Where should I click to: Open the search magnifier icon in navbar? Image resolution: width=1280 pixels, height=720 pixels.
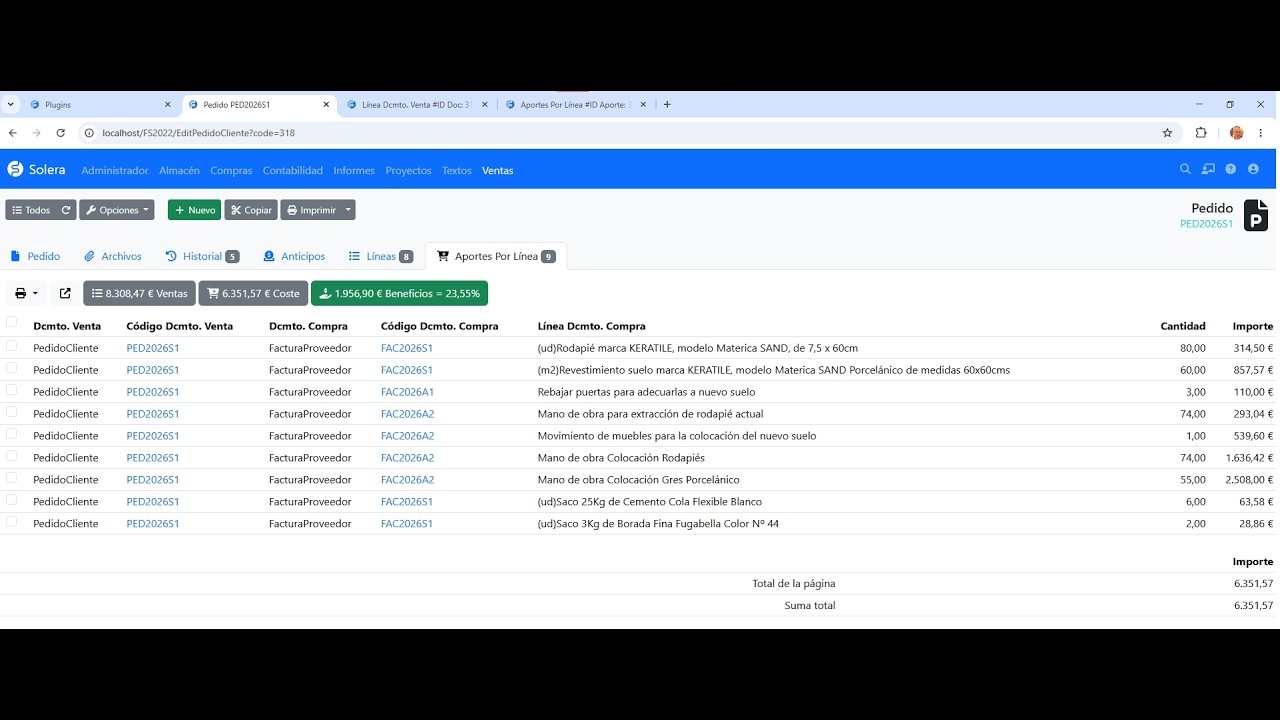pos(1185,169)
